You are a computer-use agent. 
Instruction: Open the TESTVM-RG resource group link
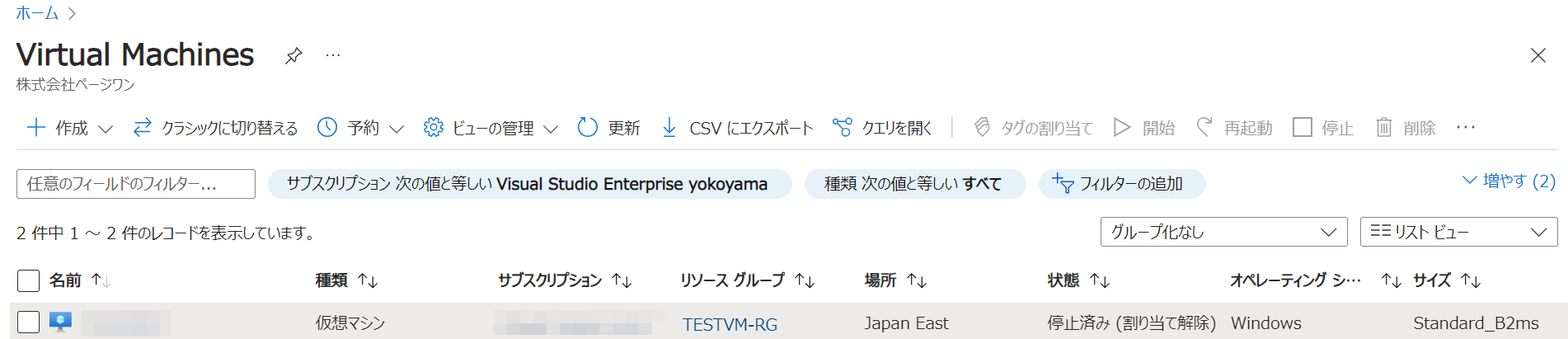[x=730, y=324]
